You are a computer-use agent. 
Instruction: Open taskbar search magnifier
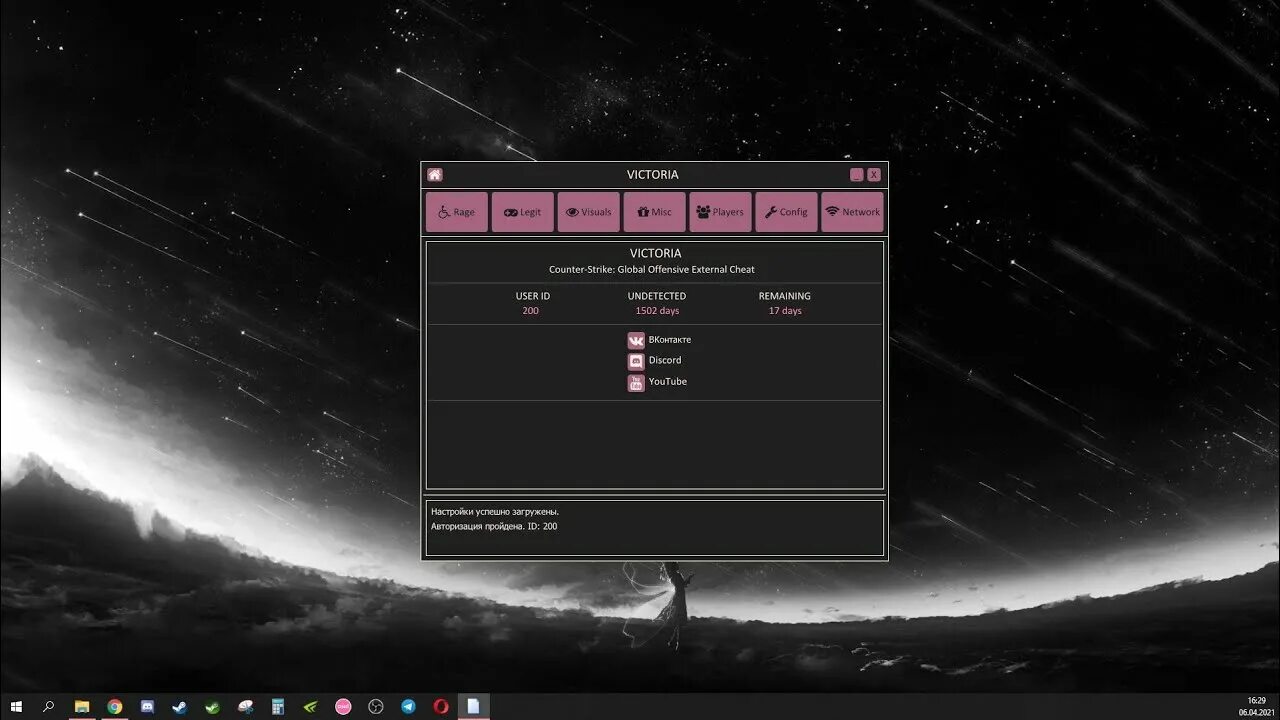point(48,706)
